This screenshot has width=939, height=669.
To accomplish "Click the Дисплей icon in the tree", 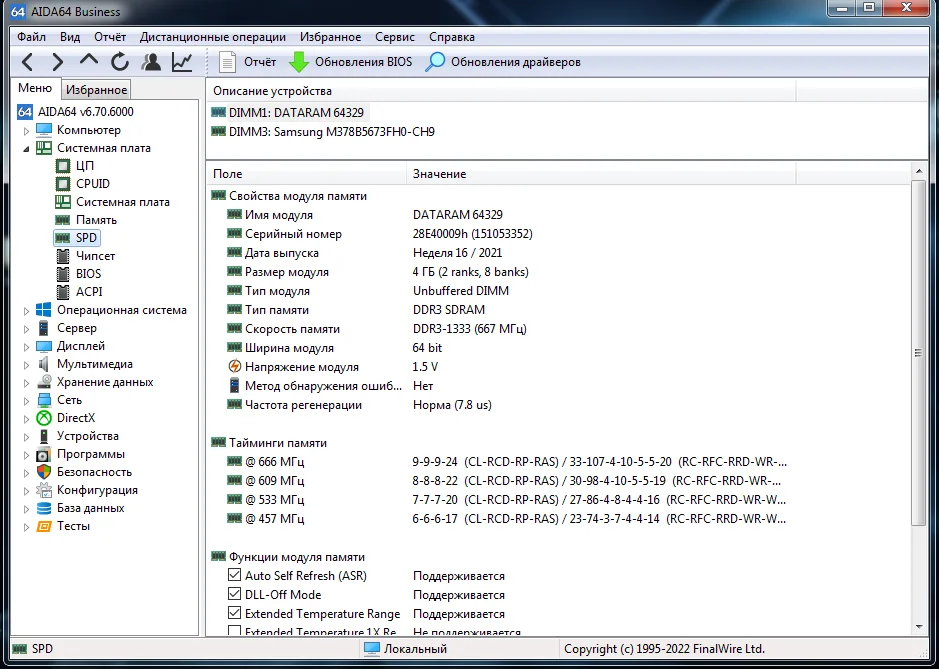I will point(44,346).
